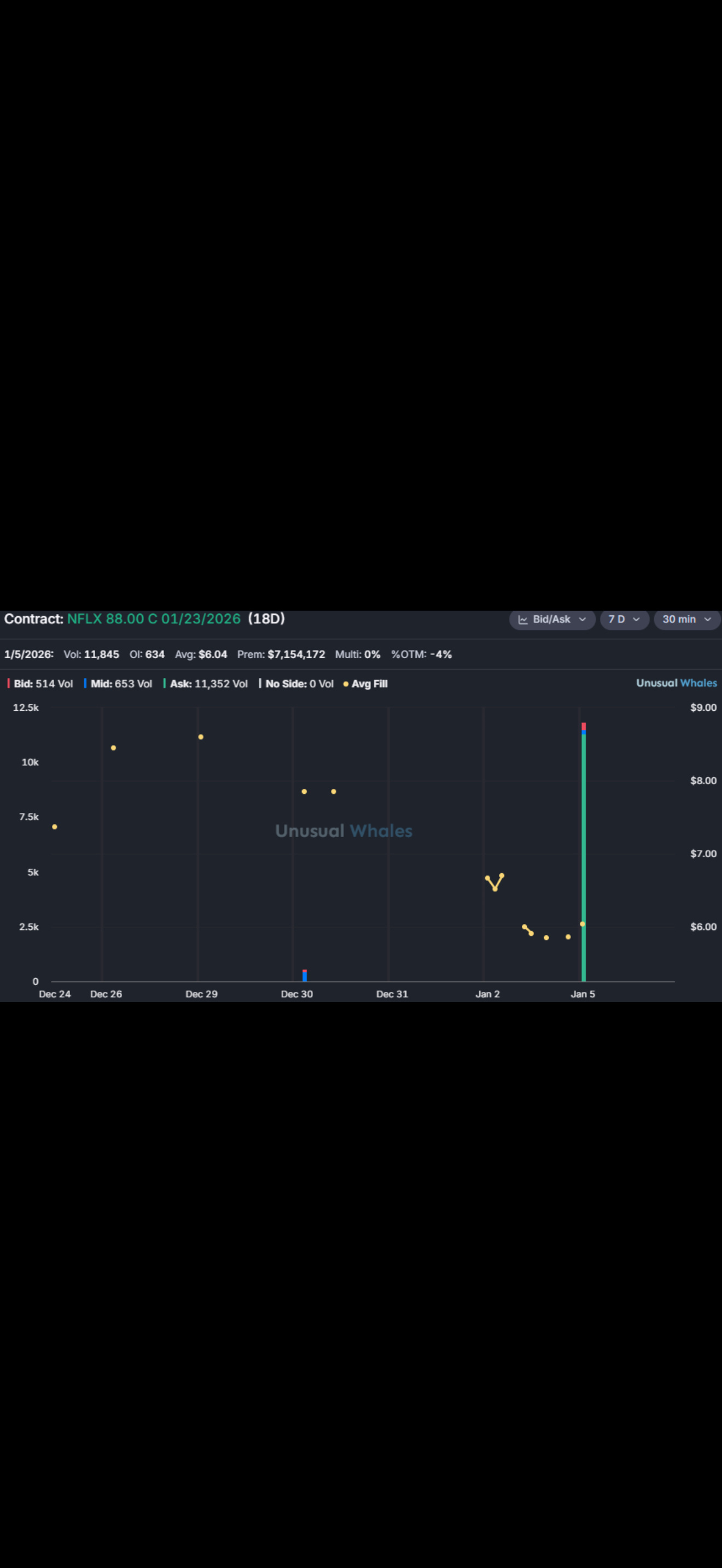Viewport: 722px width, 1568px height.
Task: Toggle the Avg Fill yellow dot legend
Action: point(365,683)
